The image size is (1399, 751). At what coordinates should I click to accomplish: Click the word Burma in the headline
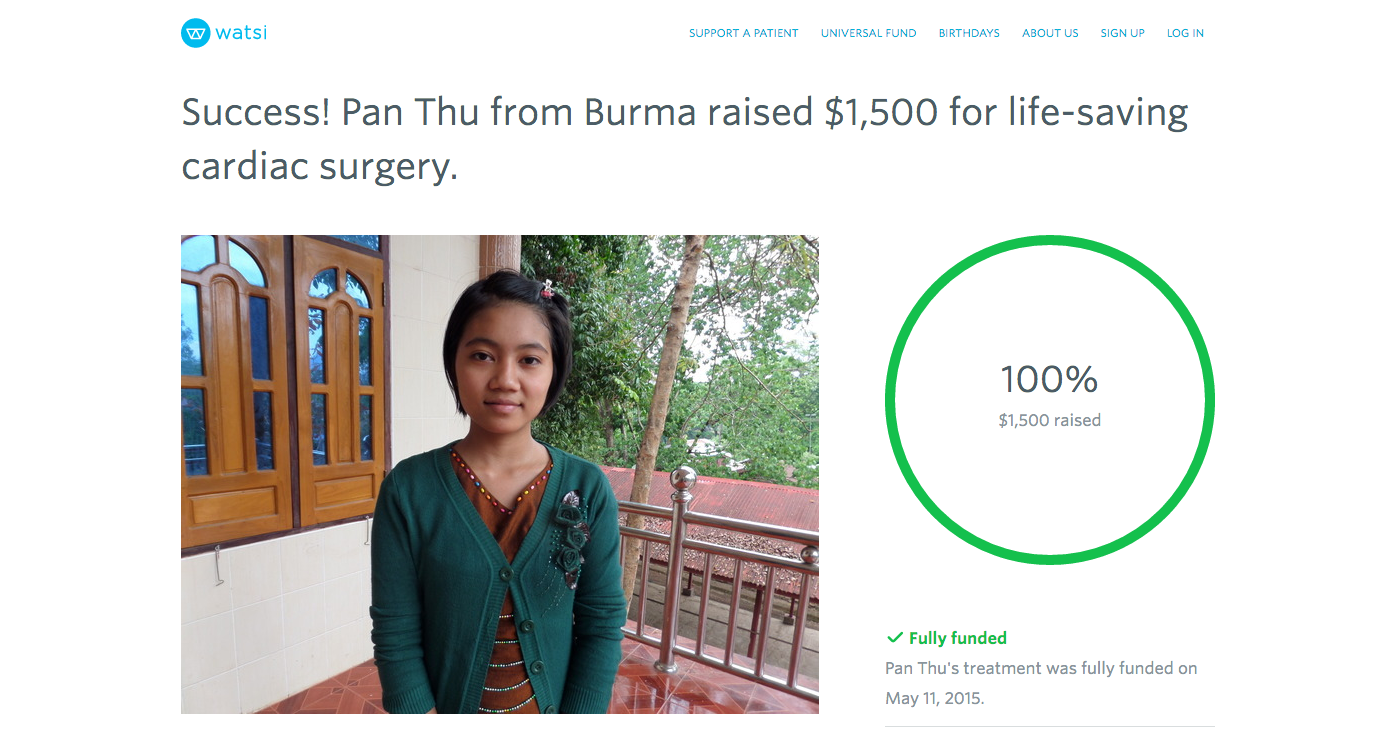[x=640, y=112]
